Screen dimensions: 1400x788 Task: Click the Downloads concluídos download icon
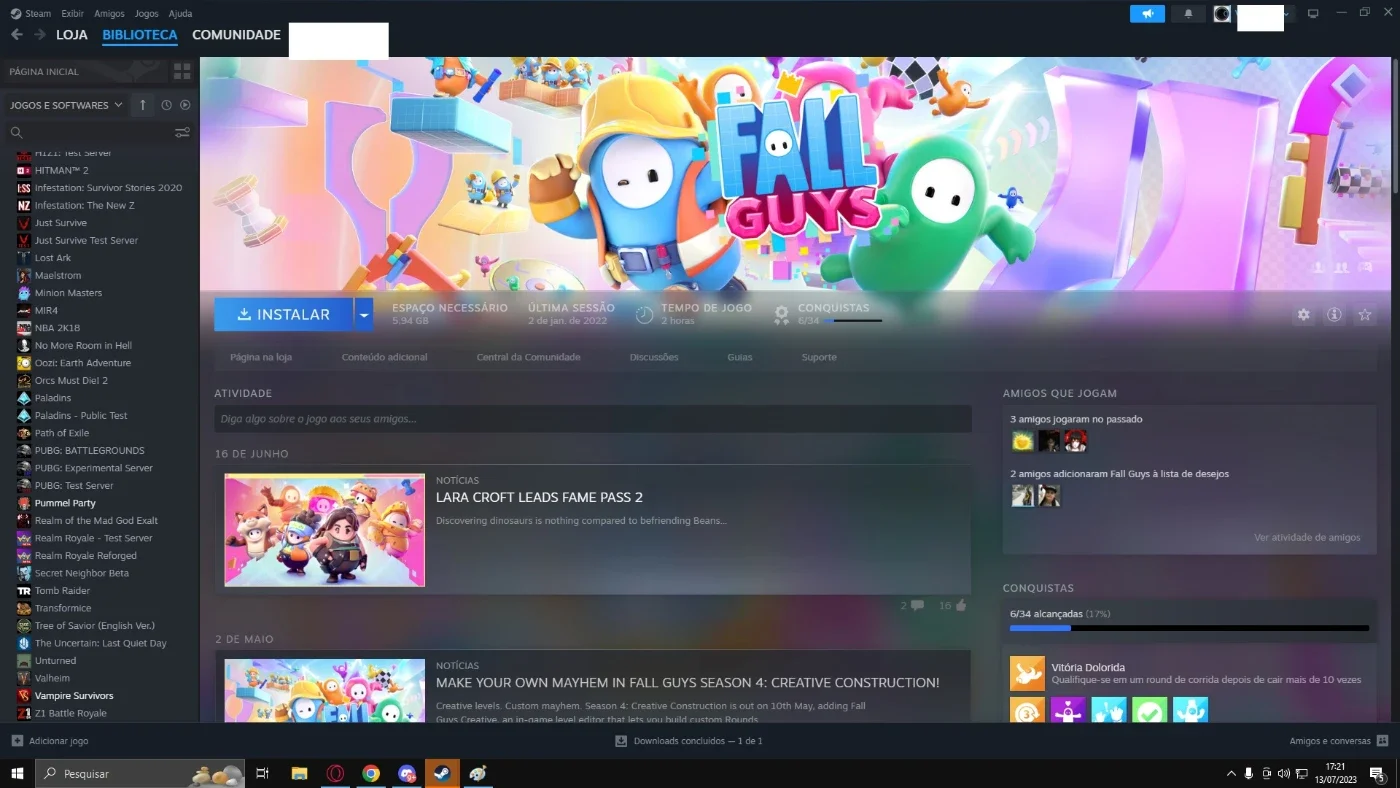pos(621,741)
